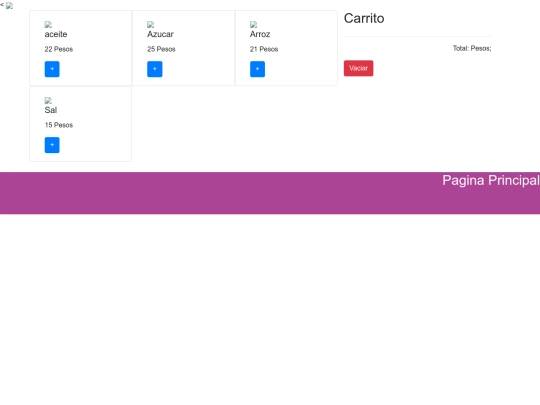The image size is (540, 405).
Task: Click the broken Azucar product image
Action: [151, 24]
